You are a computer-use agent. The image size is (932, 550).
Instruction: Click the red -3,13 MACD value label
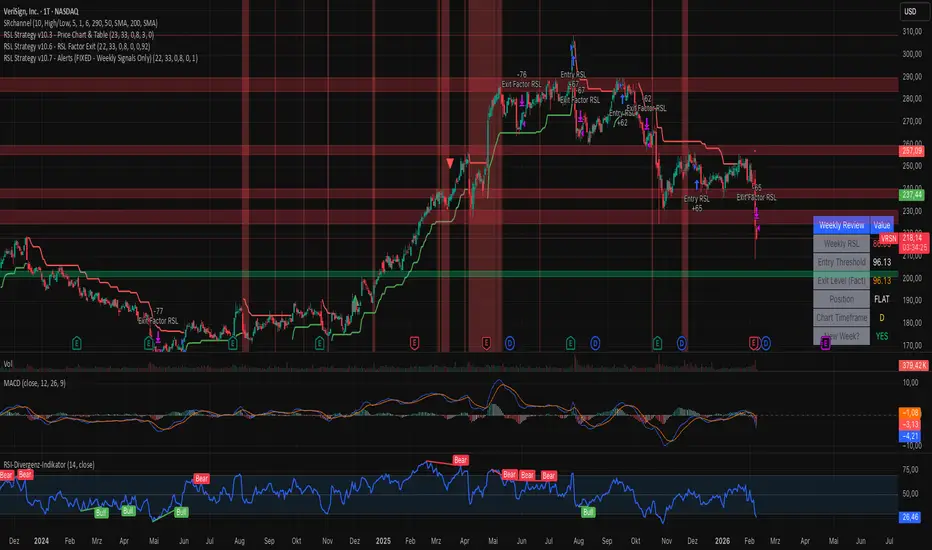point(911,424)
